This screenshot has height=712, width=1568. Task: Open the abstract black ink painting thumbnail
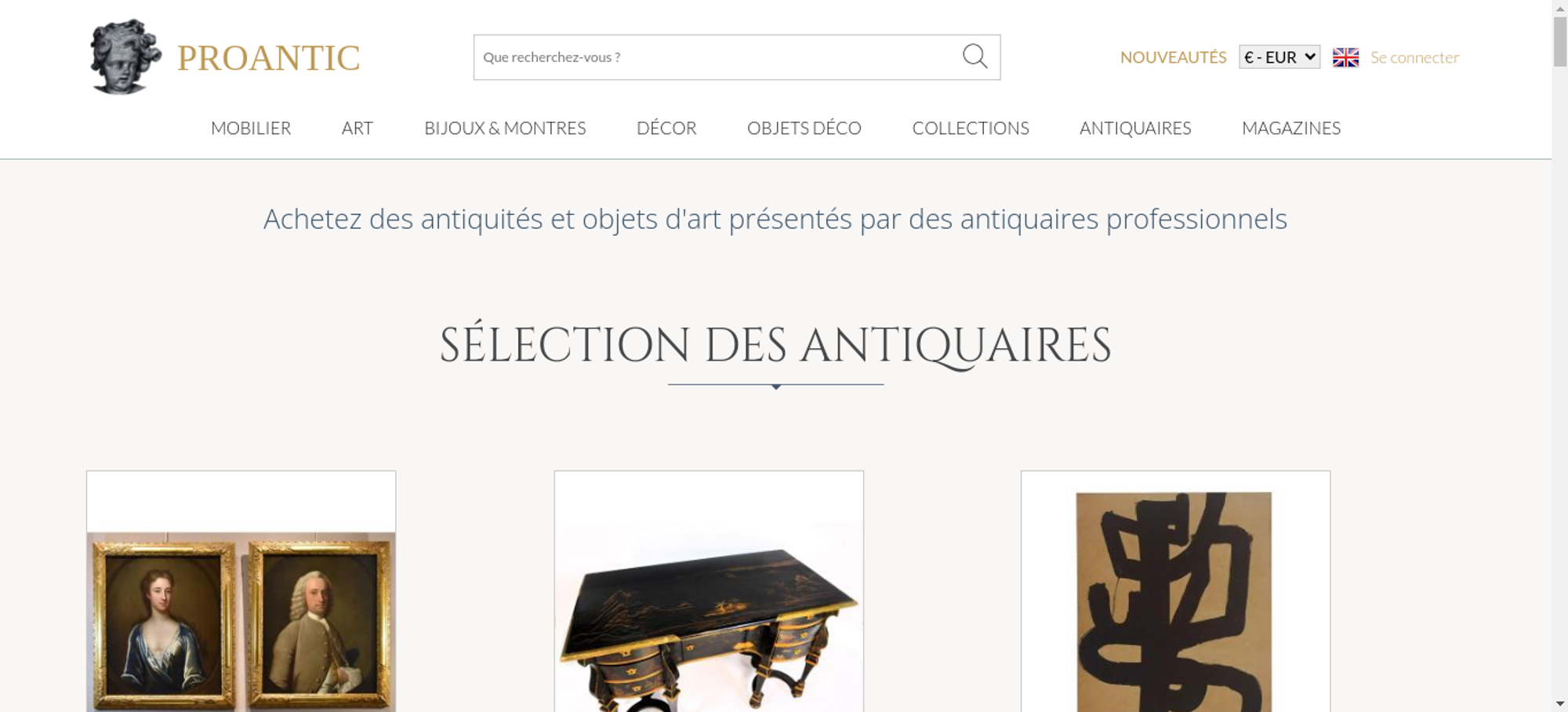(1175, 591)
